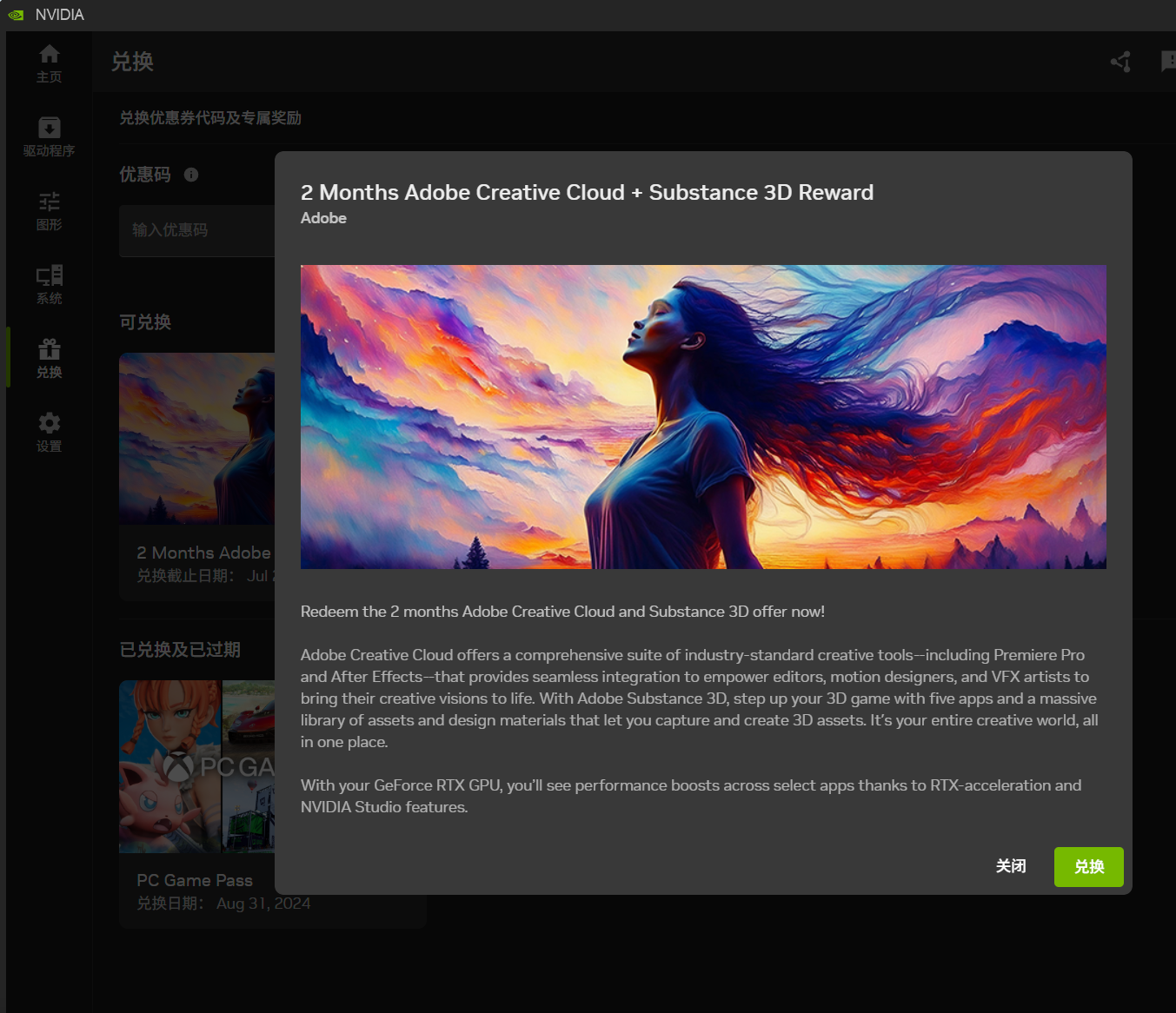This screenshot has height=1013, width=1176.
Task: Open the PC Game Pass card thumbnail
Action: 197,766
